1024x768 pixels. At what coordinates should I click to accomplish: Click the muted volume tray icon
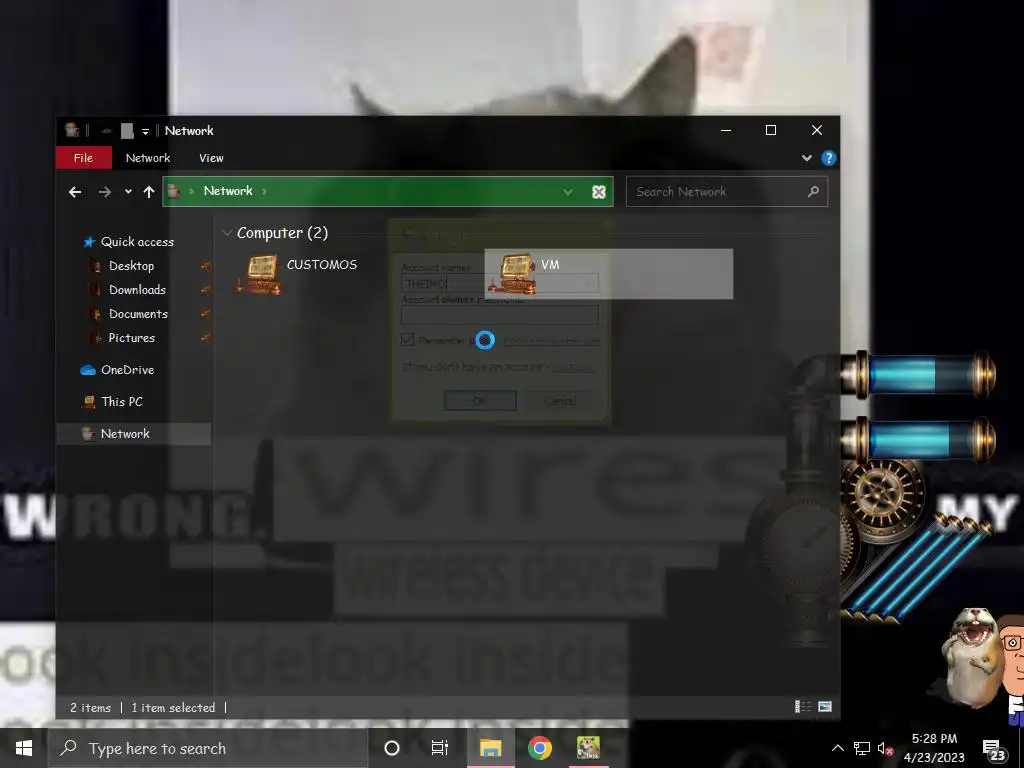click(885, 748)
